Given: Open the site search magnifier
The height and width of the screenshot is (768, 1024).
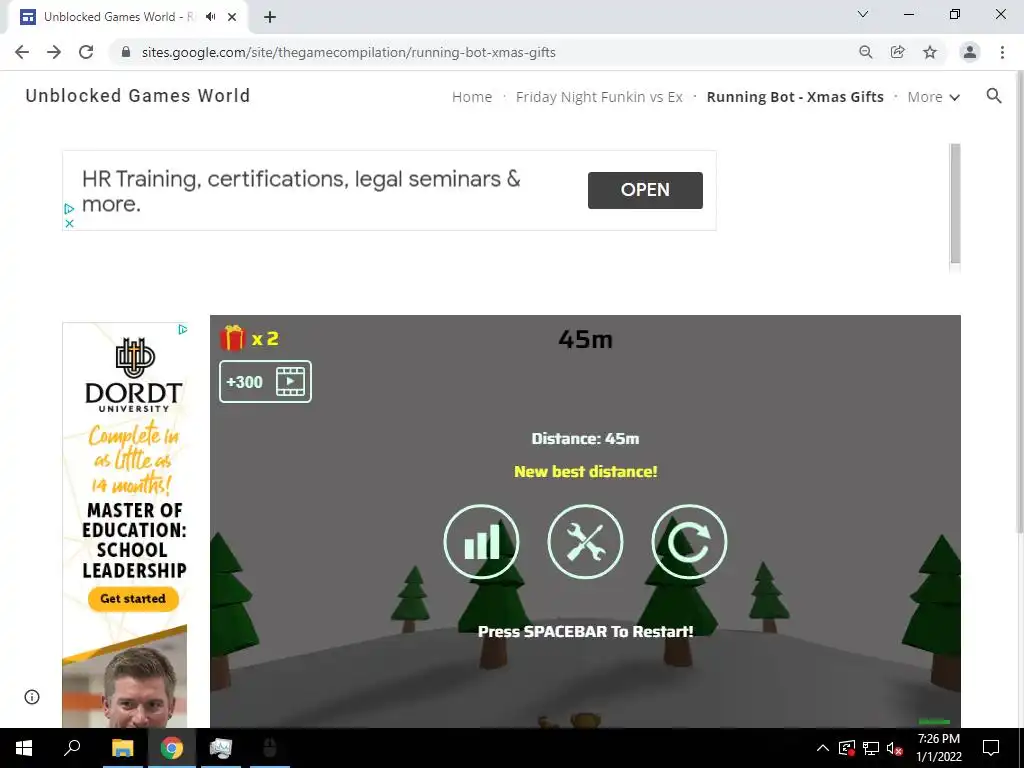Looking at the screenshot, I should [994, 96].
